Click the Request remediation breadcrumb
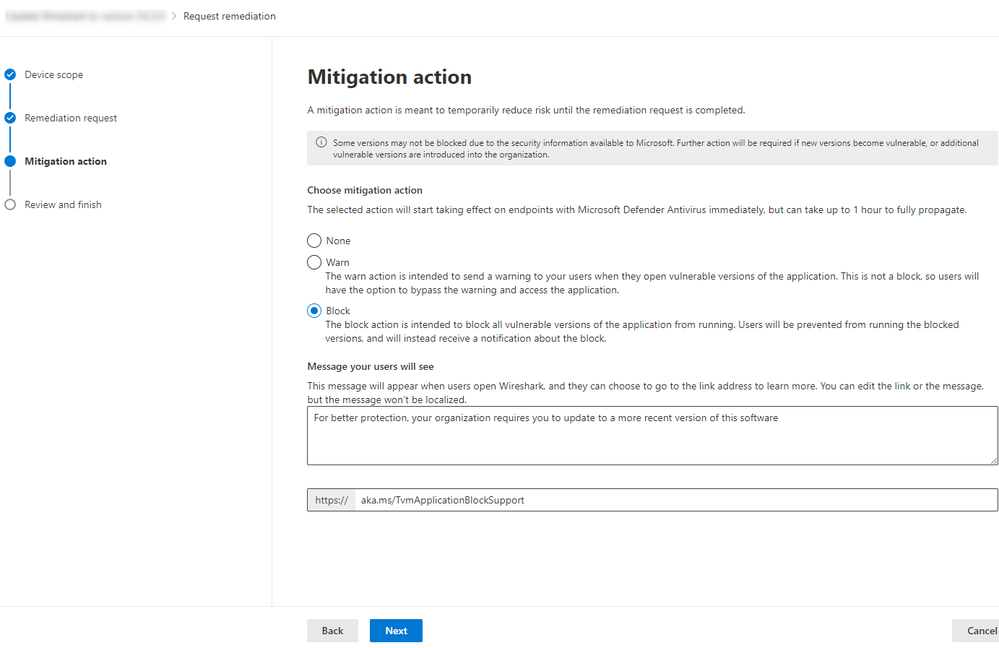999x648 pixels. (x=229, y=16)
